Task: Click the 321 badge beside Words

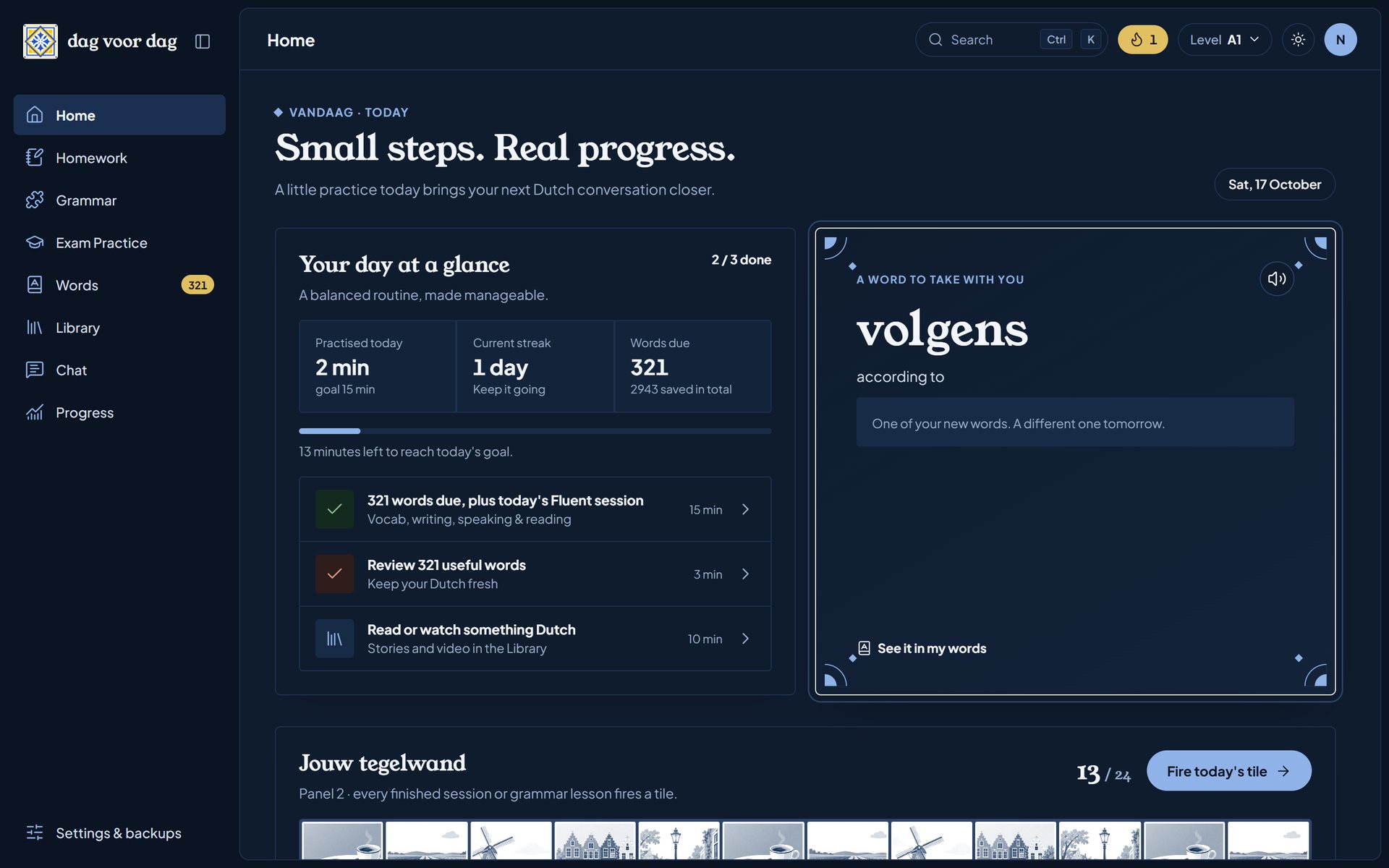Action: pos(197,285)
